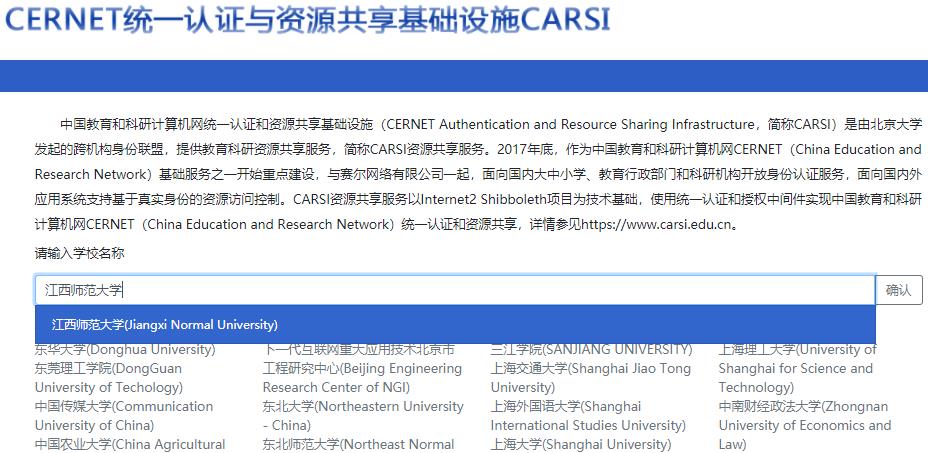Open 东北师范大学 (Northeast Normal) link

coord(359,444)
